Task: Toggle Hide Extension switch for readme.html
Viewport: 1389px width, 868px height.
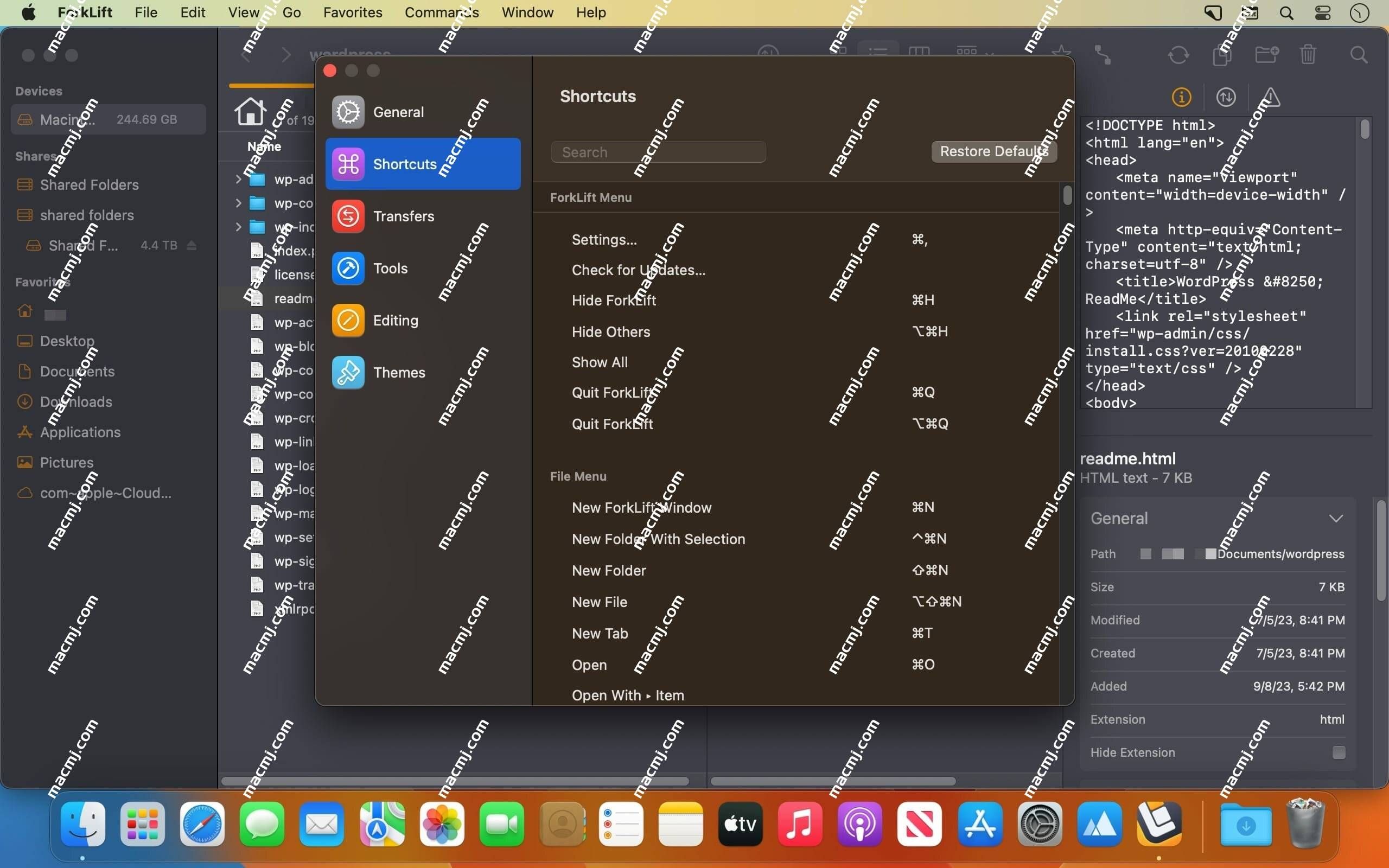Action: [x=1338, y=752]
